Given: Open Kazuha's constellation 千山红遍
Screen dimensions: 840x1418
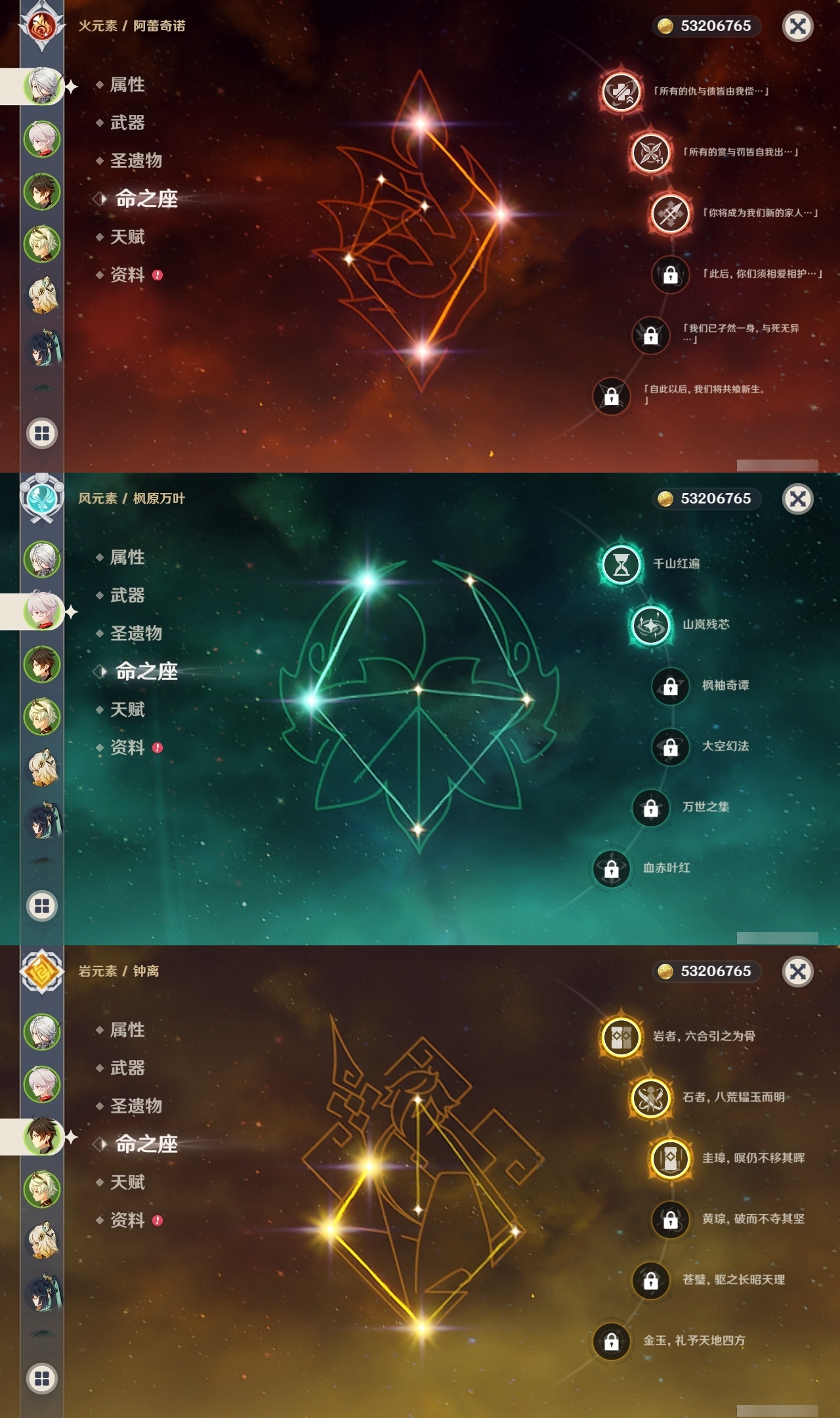Looking at the screenshot, I should (621, 564).
